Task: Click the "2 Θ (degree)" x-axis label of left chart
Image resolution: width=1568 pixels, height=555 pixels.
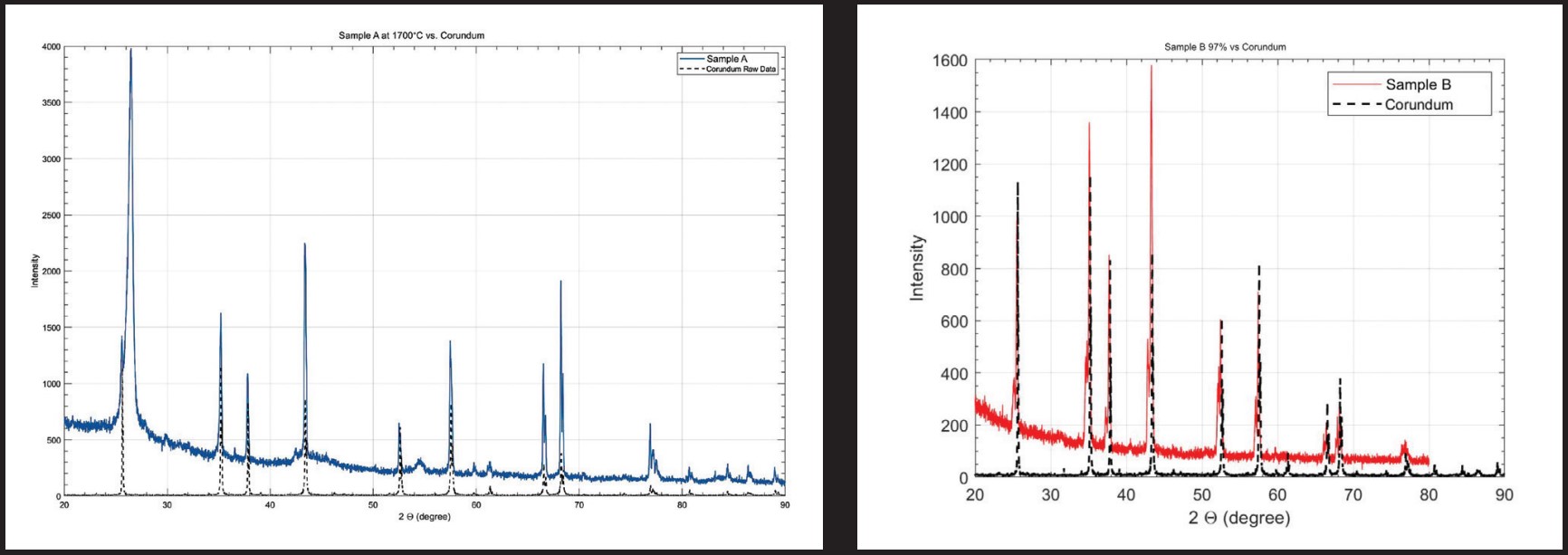Action: 424,517
